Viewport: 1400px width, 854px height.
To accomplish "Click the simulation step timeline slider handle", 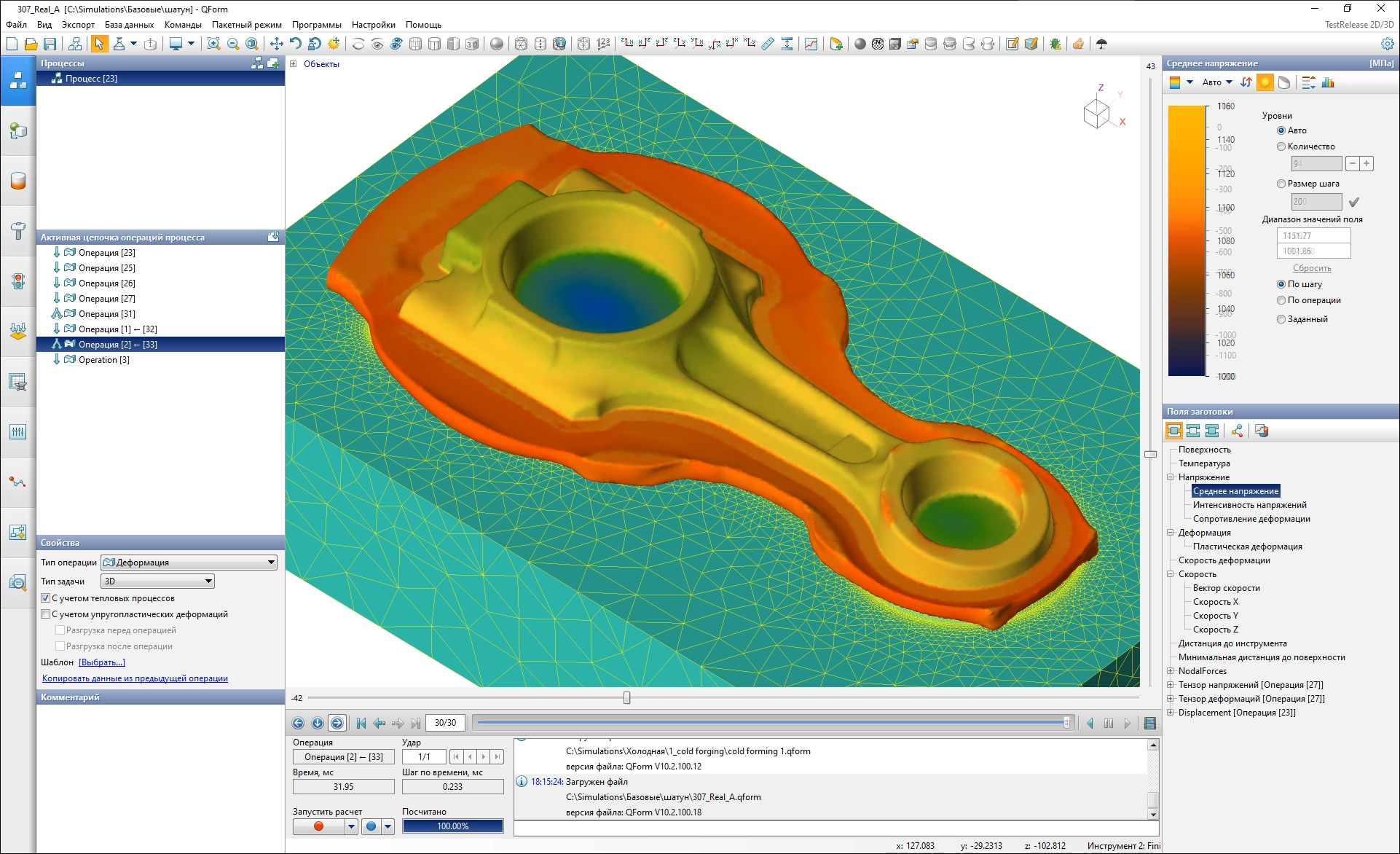I will click(x=1066, y=723).
